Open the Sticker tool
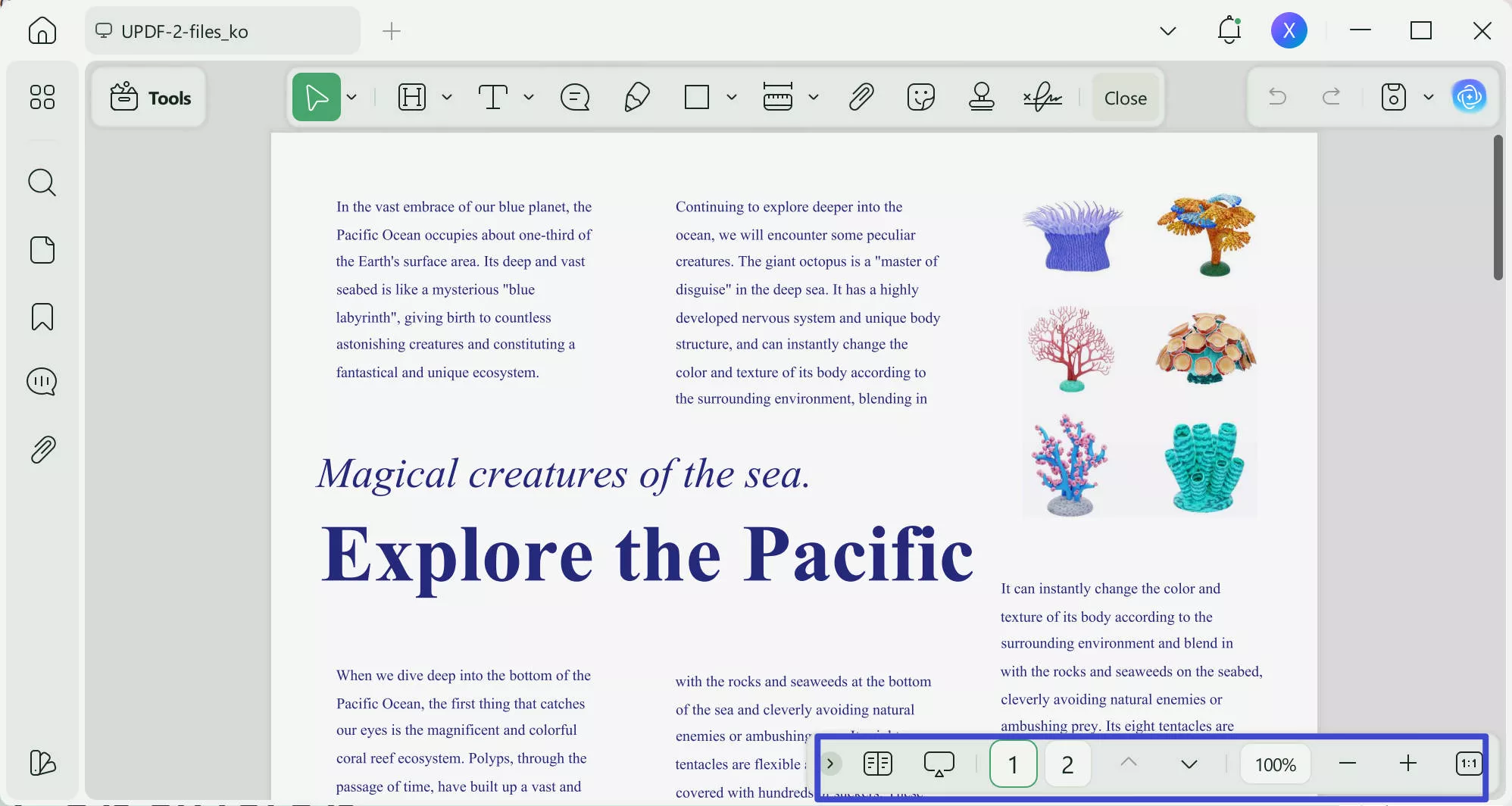1512x806 pixels. pyautogui.click(x=921, y=97)
